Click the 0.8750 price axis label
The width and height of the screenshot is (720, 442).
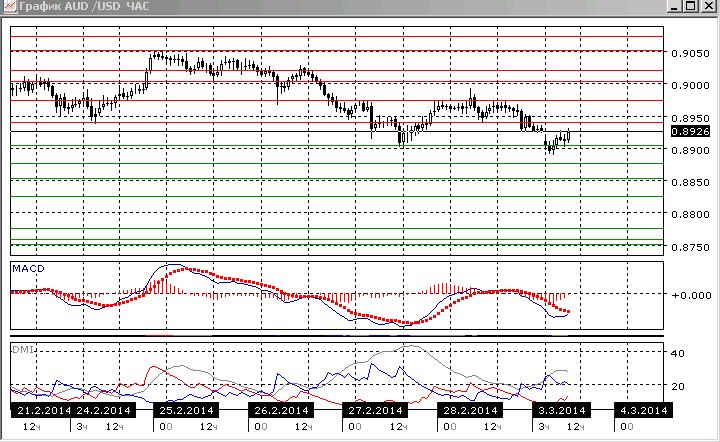[x=690, y=247]
